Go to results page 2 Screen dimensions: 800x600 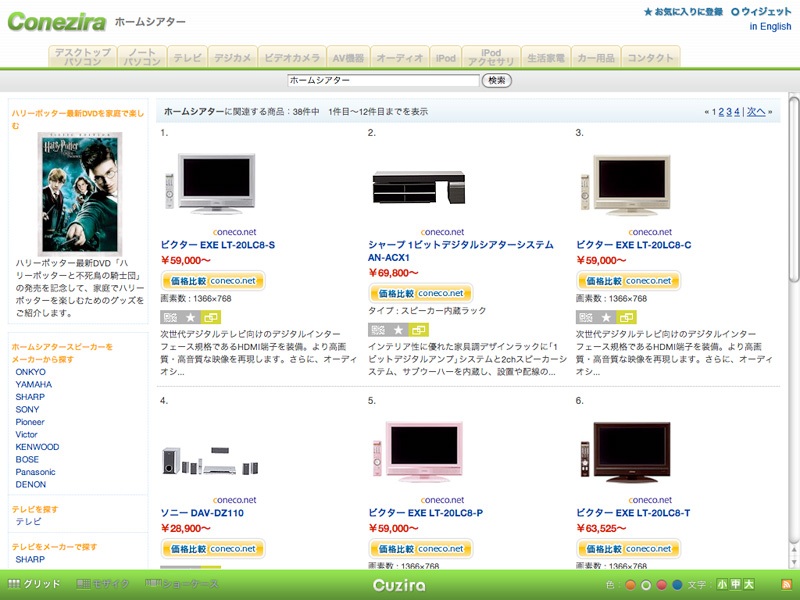click(721, 112)
